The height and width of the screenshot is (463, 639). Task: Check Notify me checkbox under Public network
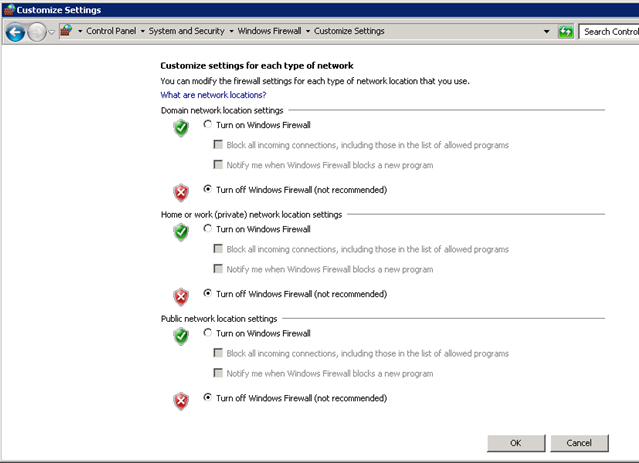click(x=218, y=373)
